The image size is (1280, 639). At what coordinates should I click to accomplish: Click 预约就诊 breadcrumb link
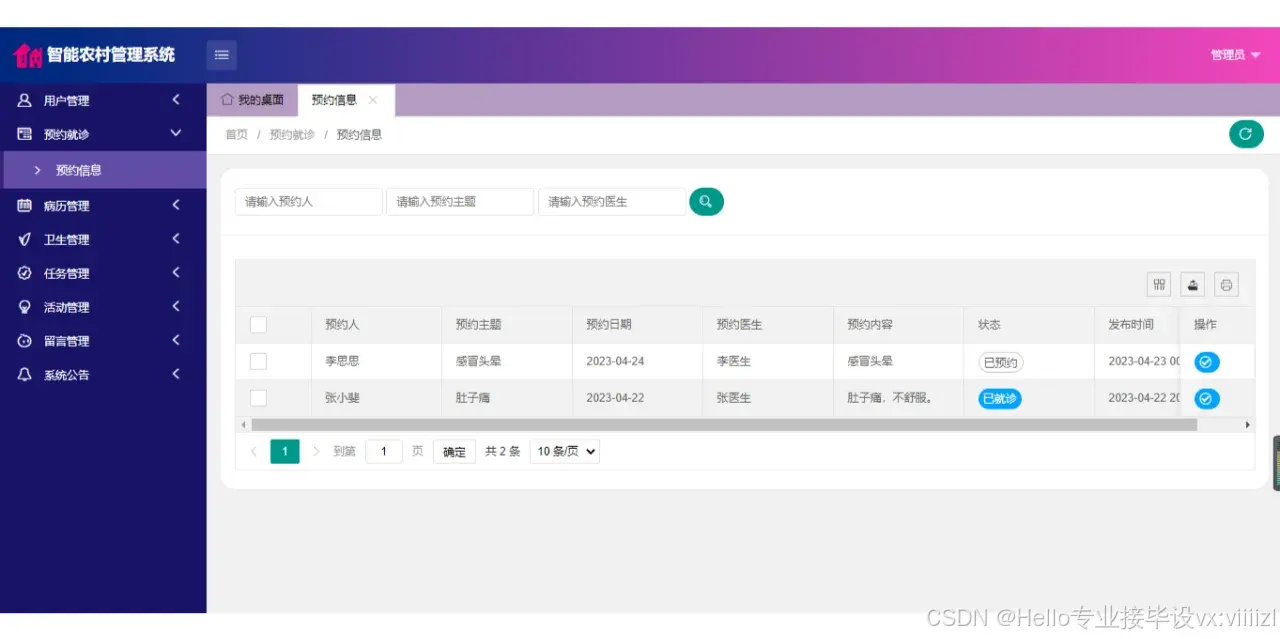292,134
